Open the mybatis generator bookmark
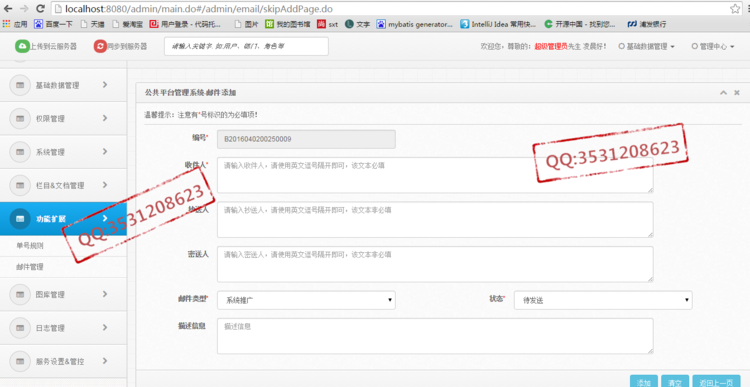This screenshot has height=387, width=750. pos(415,24)
